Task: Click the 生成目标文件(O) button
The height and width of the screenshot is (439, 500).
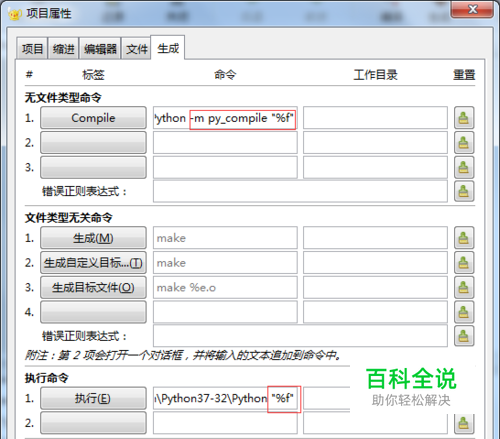Action: [93, 287]
